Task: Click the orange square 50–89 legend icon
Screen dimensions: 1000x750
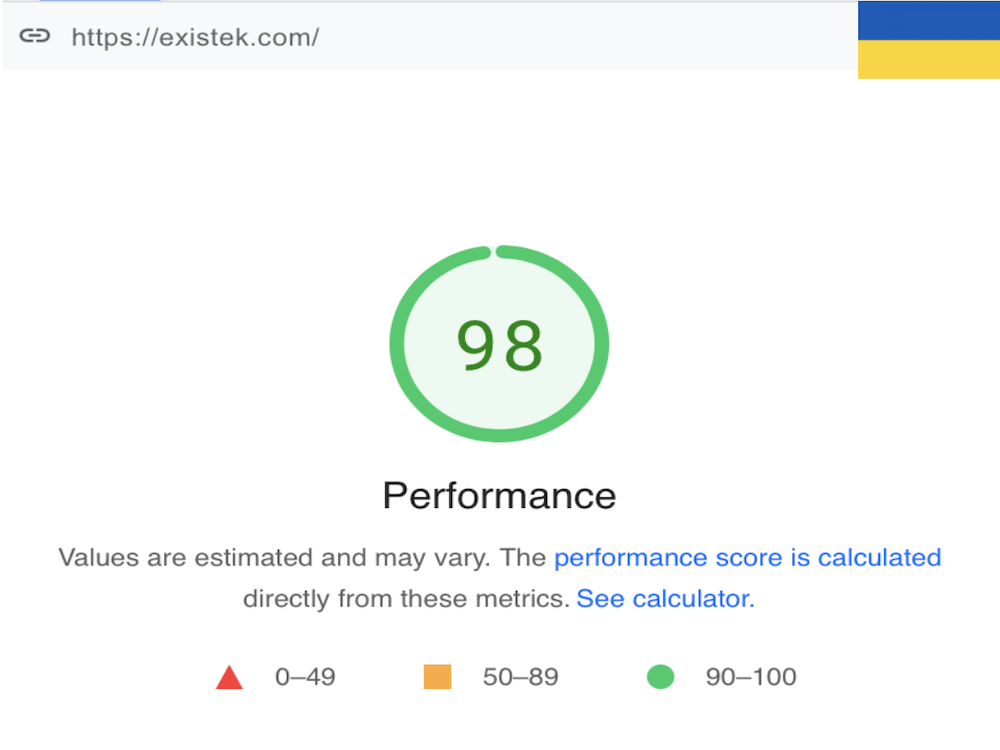Action: point(438,677)
